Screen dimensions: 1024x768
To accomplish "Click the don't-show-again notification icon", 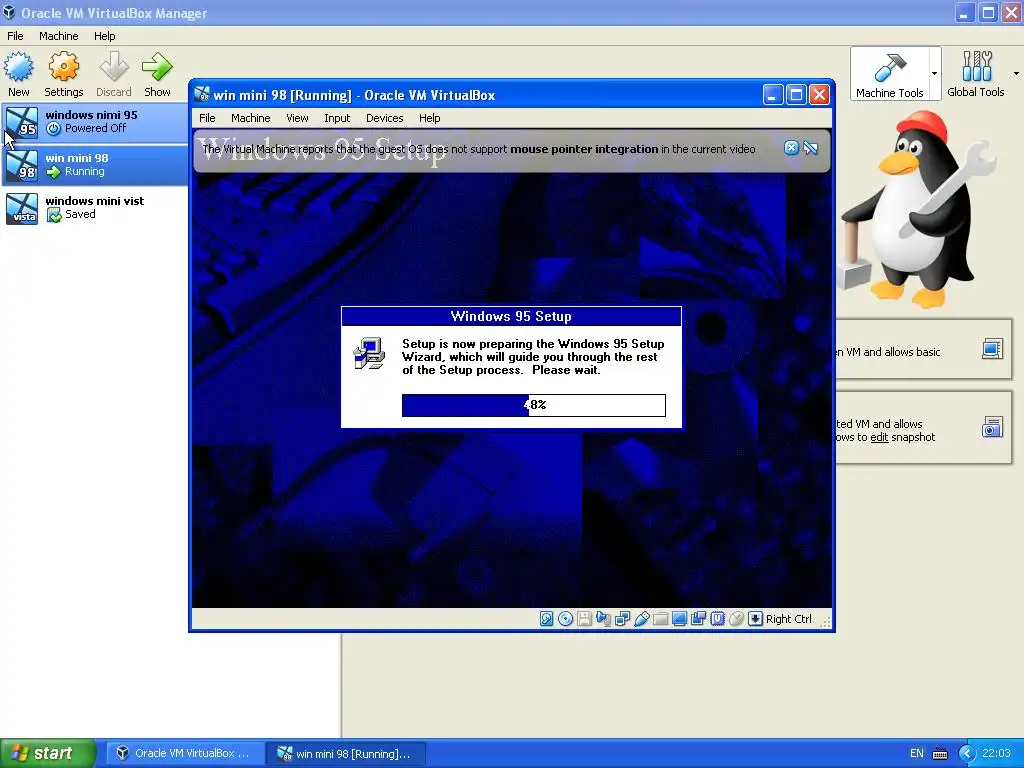I will [x=811, y=148].
